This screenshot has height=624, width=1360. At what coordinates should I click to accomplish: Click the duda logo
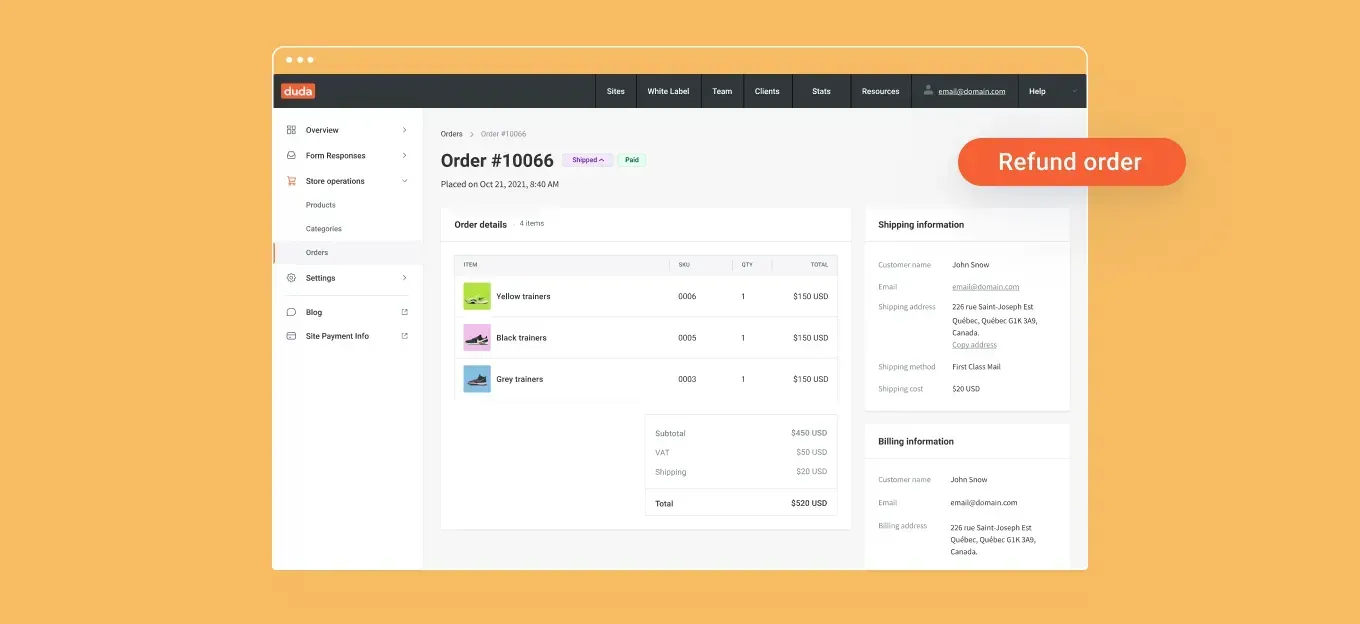tap(297, 91)
